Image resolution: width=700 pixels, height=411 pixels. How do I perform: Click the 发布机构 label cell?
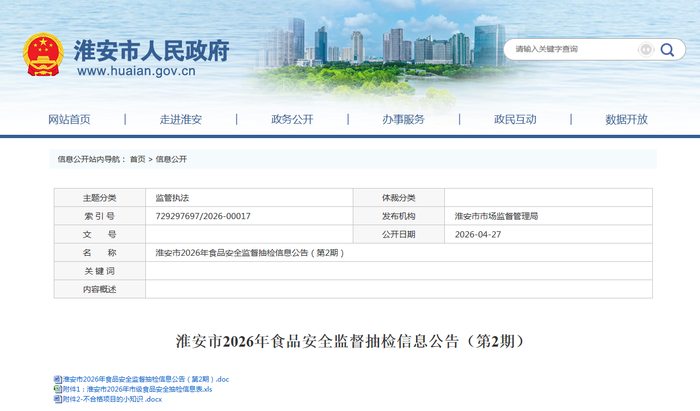point(399,216)
